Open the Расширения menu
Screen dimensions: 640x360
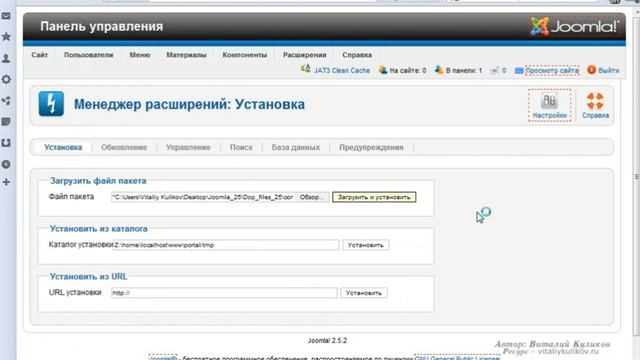pos(304,55)
